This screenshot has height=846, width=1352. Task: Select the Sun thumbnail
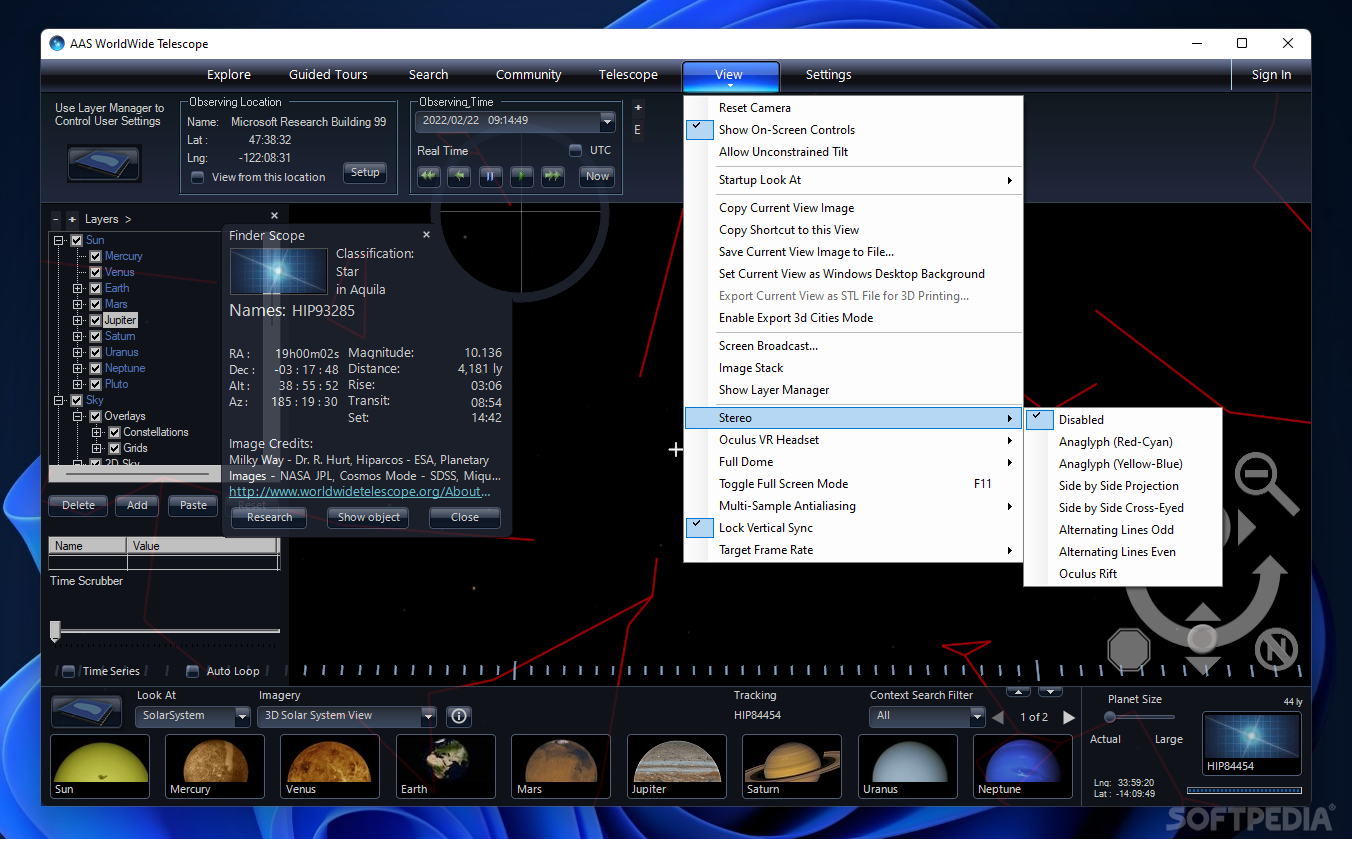coord(100,767)
